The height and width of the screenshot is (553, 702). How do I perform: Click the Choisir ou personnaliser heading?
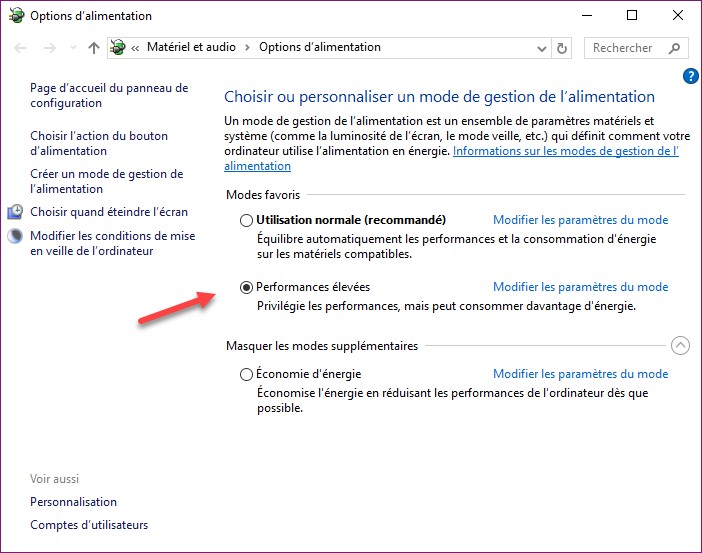click(439, 97)
